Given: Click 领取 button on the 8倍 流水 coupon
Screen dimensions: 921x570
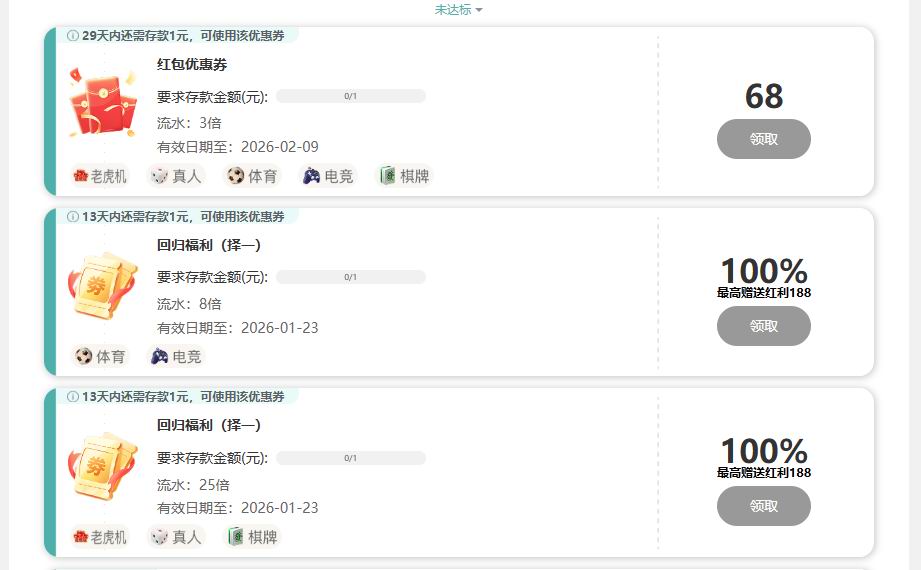Looking at the screenshot, I should coord(764,326).
